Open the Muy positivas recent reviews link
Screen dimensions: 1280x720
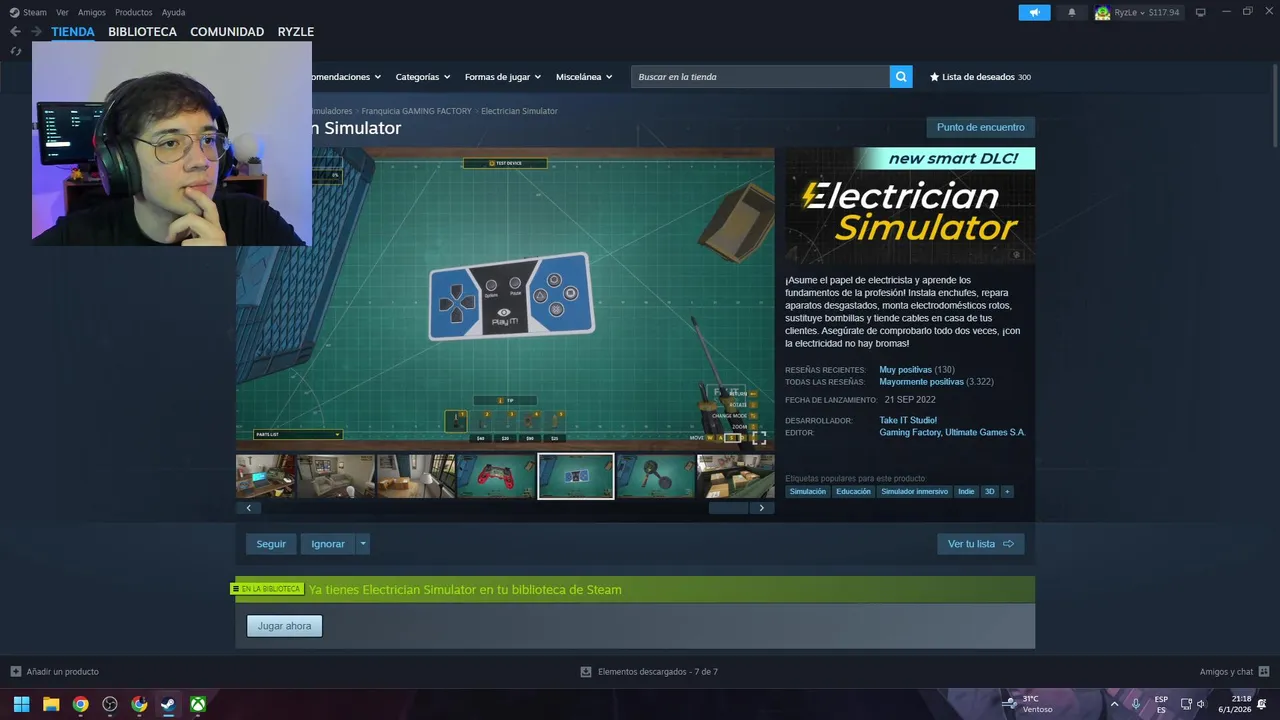(x=905, y=370)
